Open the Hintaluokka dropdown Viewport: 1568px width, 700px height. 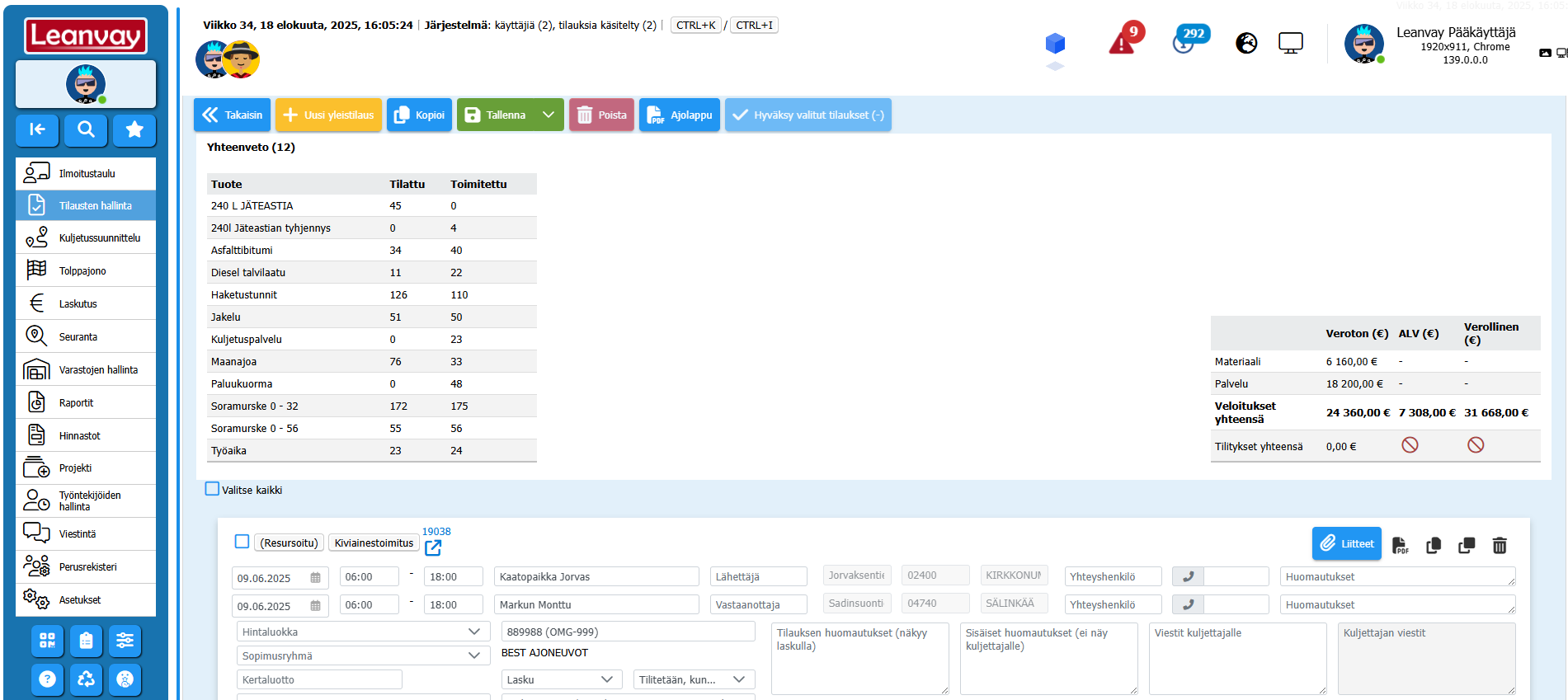click(361, 632)
